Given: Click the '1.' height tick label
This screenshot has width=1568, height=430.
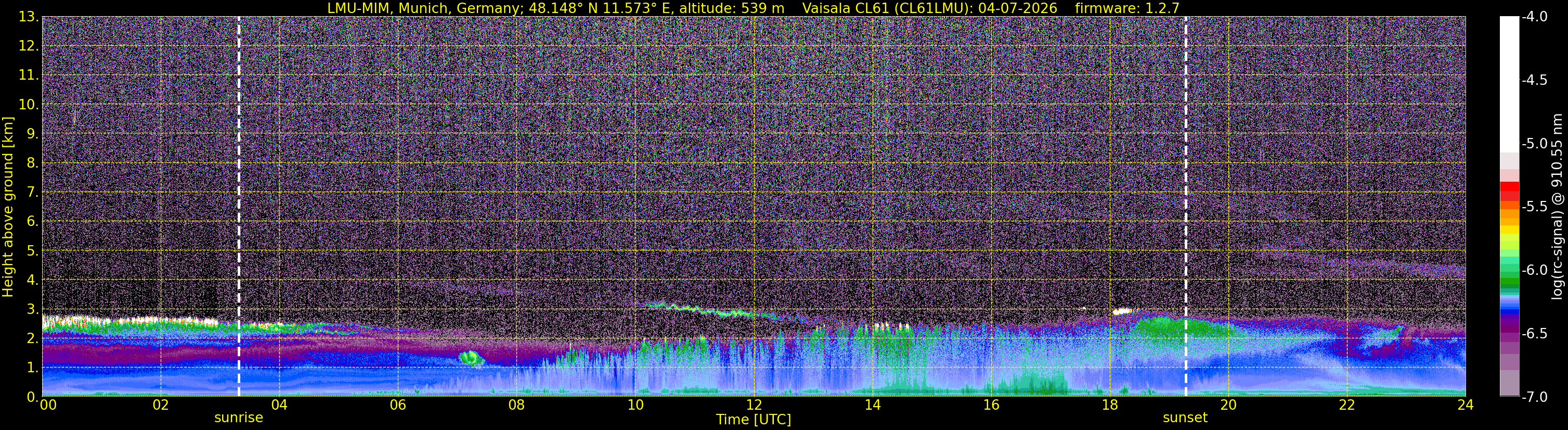Looking at the screenshot, I should (33, 367).
